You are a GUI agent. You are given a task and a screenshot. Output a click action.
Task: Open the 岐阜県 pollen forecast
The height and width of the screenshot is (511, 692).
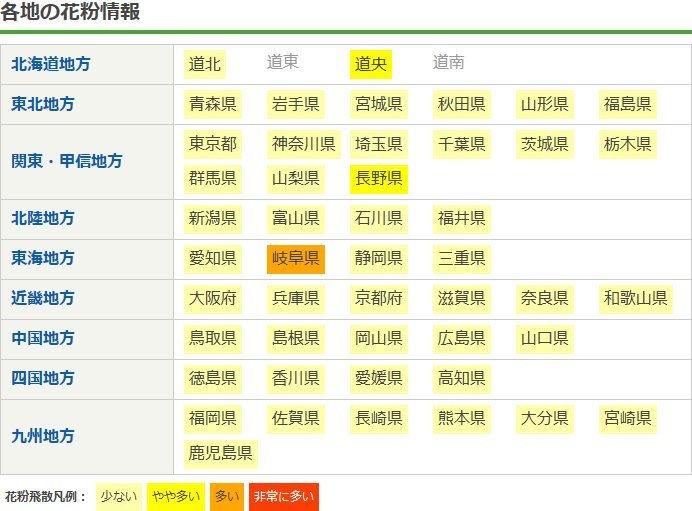pos(295,259)
